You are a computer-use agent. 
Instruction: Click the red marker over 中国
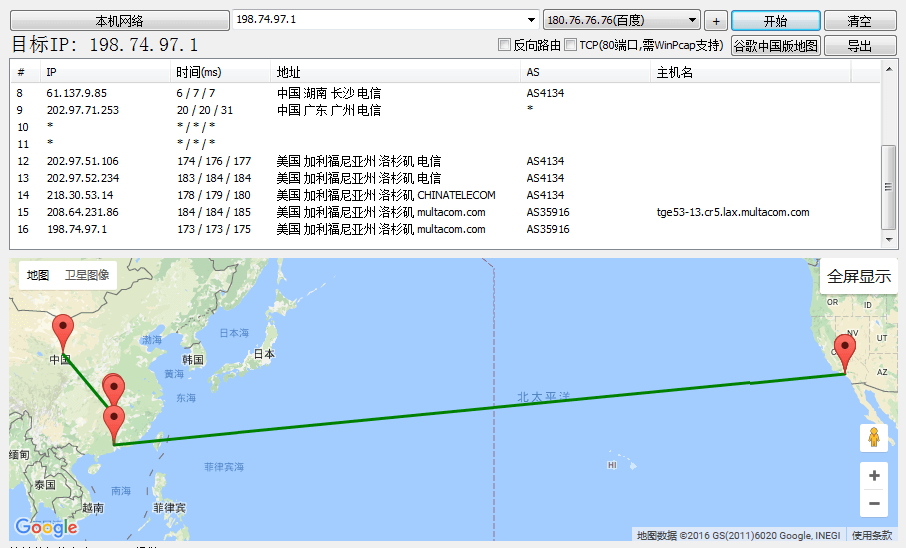pyautogui.click(x=63, y=330)
